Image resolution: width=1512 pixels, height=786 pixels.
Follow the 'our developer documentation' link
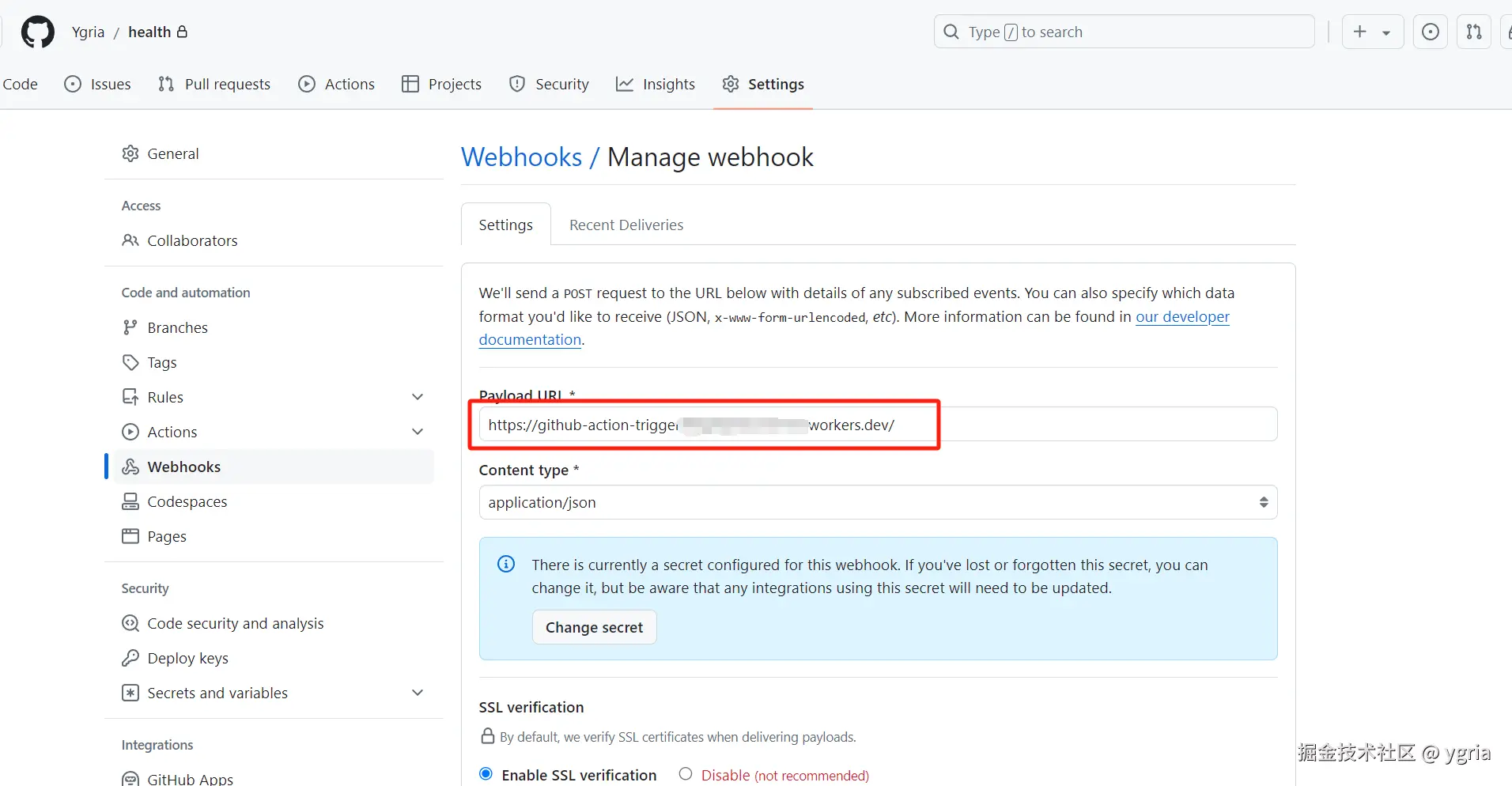1182,316
